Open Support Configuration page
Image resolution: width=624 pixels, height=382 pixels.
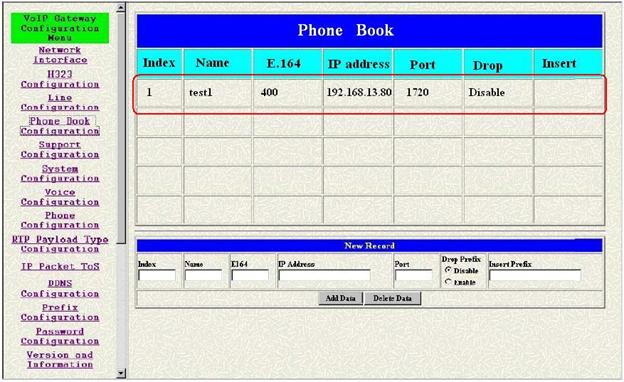pos(60,150)
